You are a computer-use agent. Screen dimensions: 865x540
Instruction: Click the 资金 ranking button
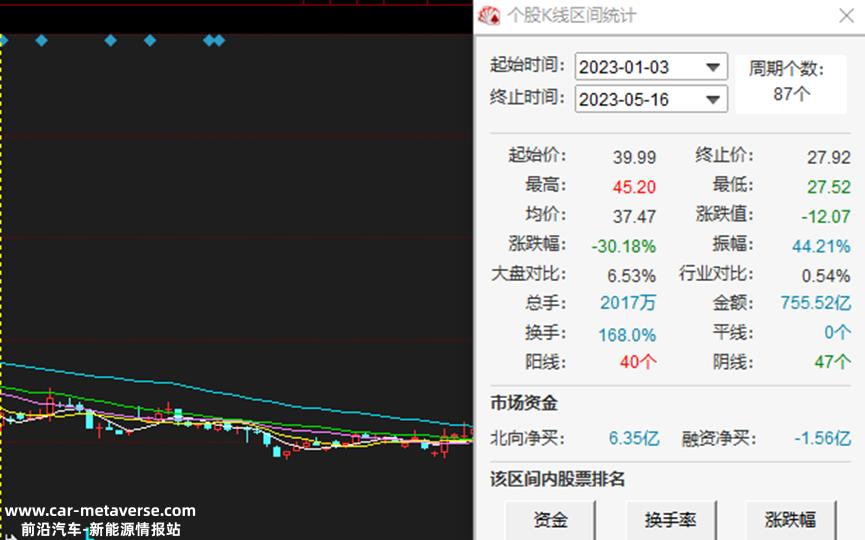click(550, 520)
